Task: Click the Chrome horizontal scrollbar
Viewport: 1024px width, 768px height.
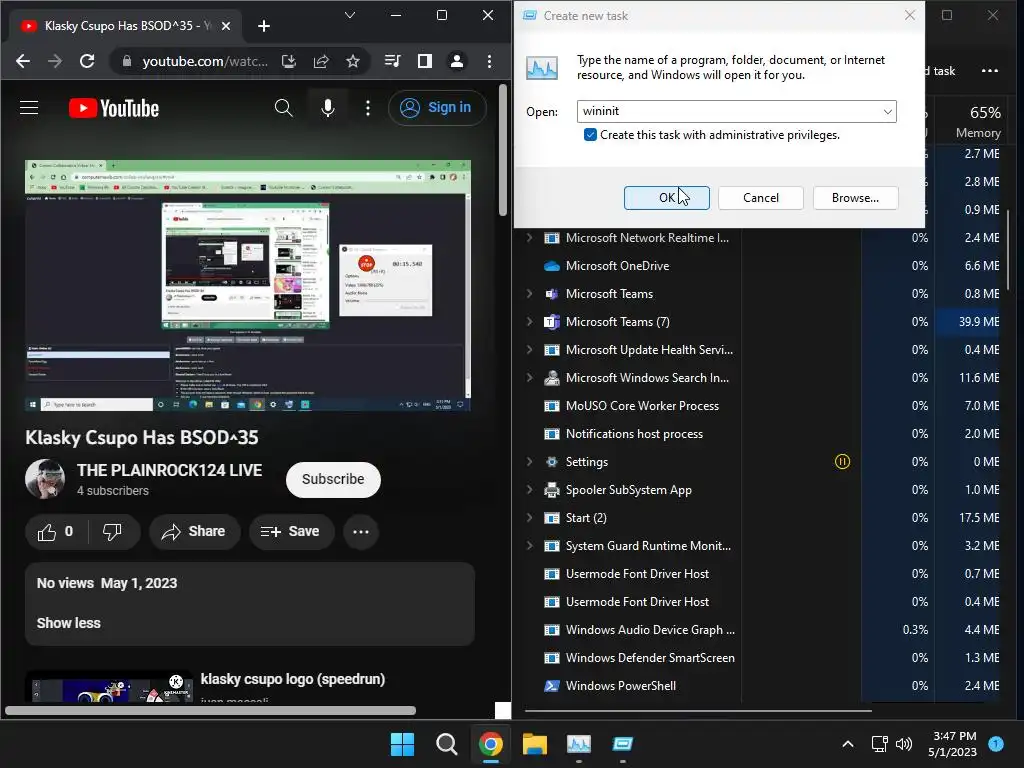Action: point(210,711)
